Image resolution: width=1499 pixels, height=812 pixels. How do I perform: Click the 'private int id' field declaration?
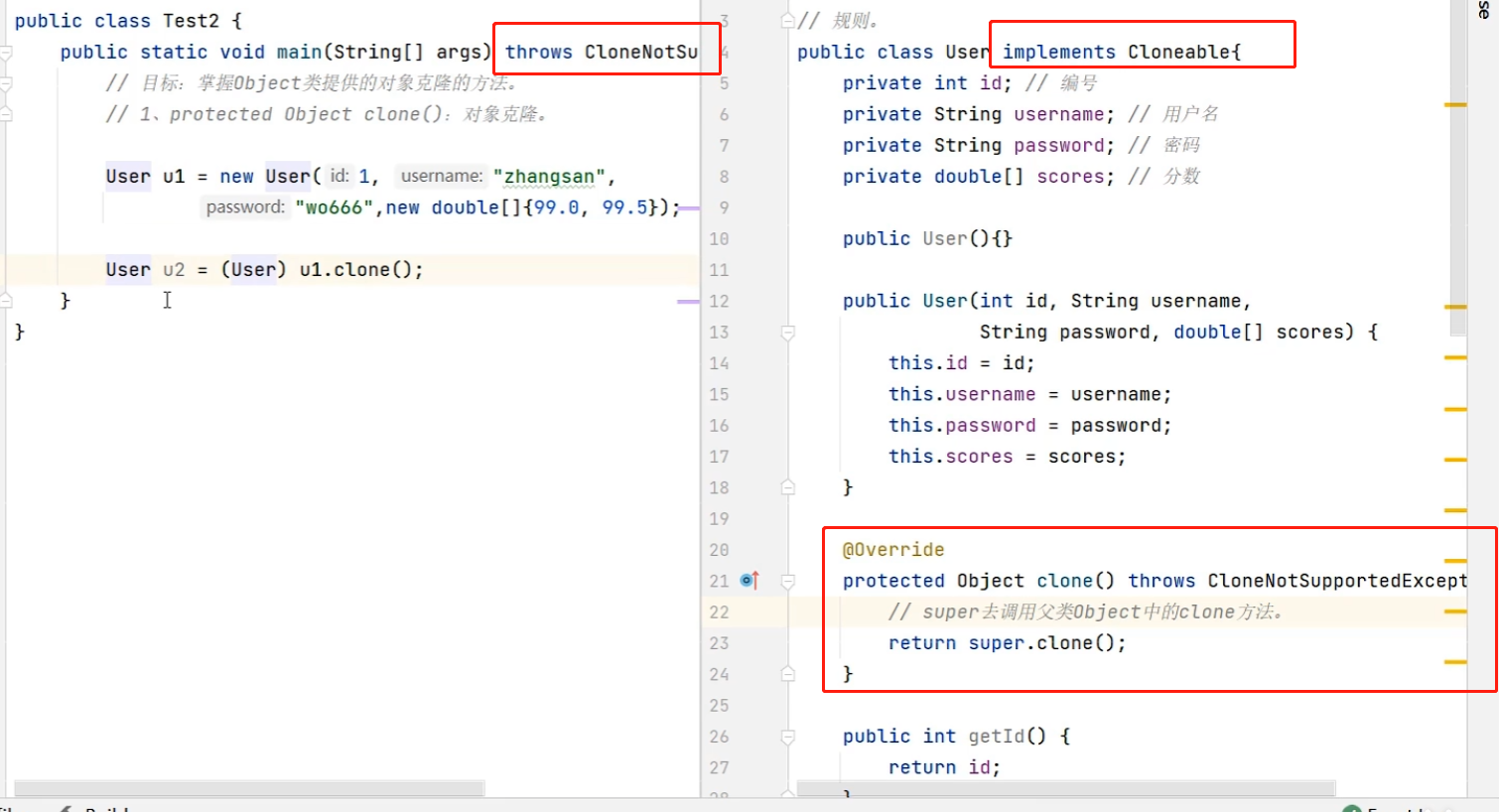926,83
